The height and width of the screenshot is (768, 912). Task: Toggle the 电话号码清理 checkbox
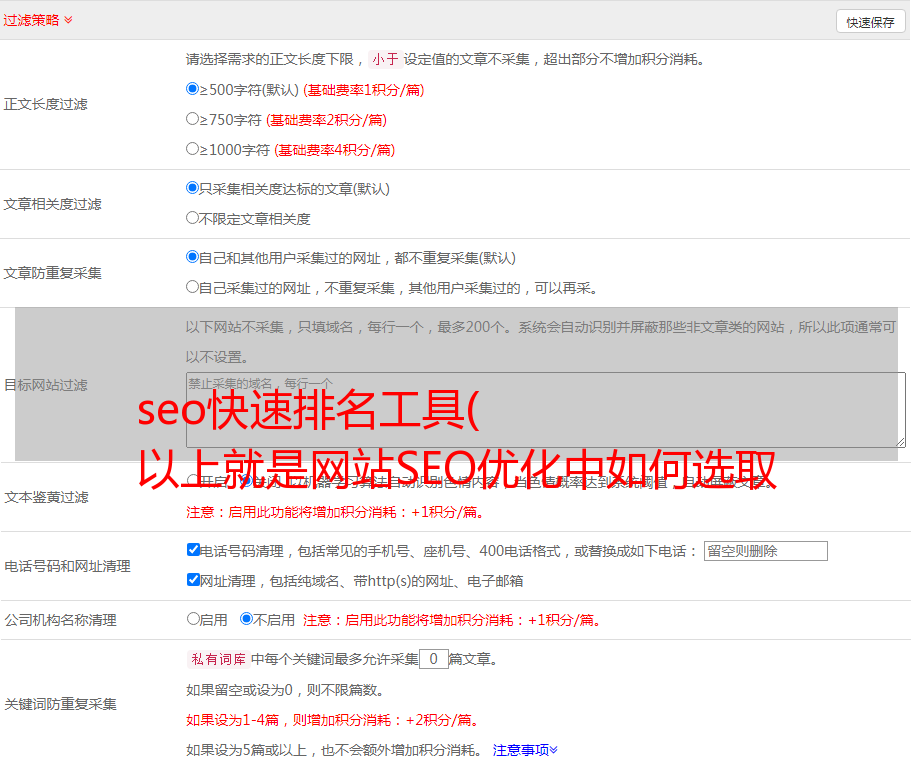pyautogui.click(x=193, y=550)
